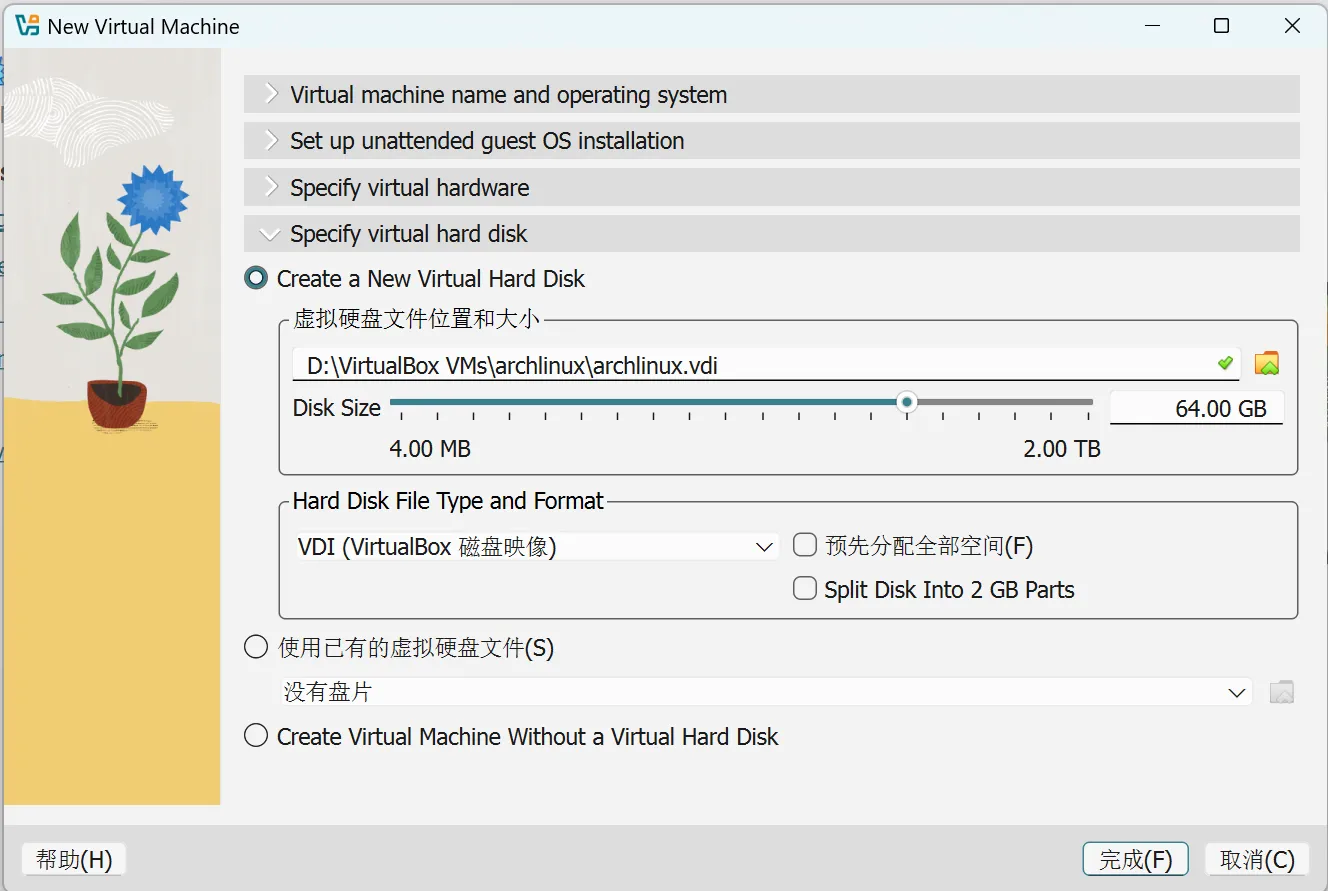This screenshot has width=1328, height=891.
Task: Click the 帮助(H) help button
Action: pos(74,860)
